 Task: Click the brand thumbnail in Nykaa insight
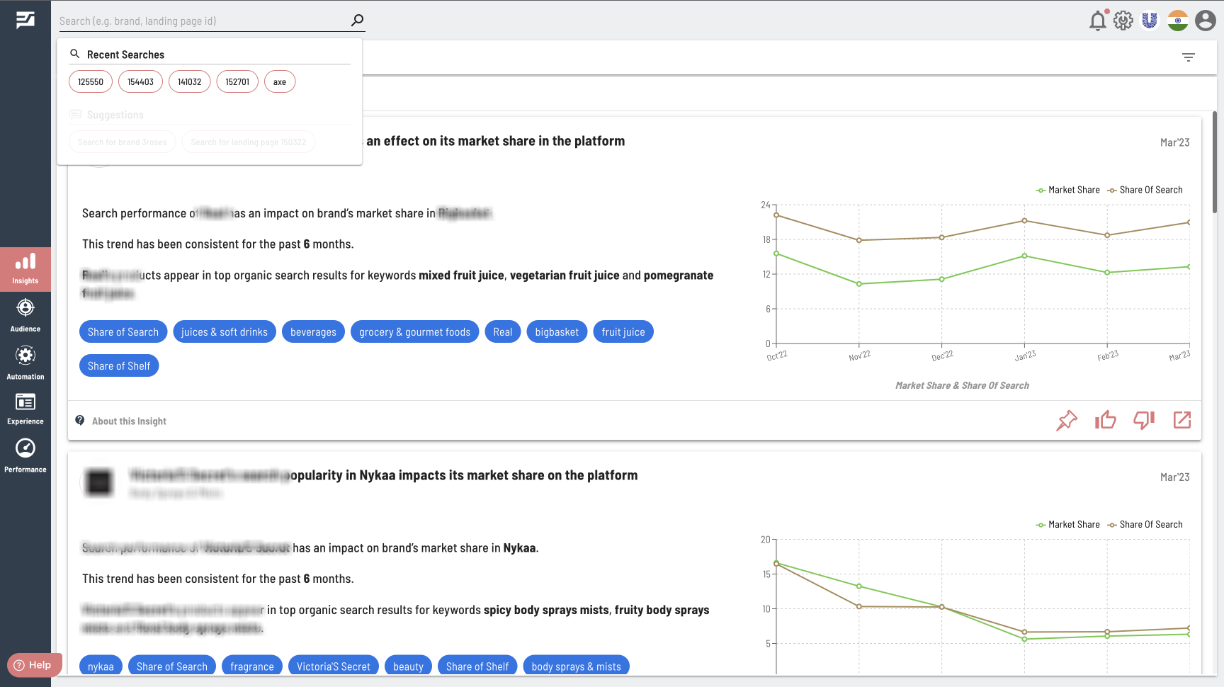point(97,483)
